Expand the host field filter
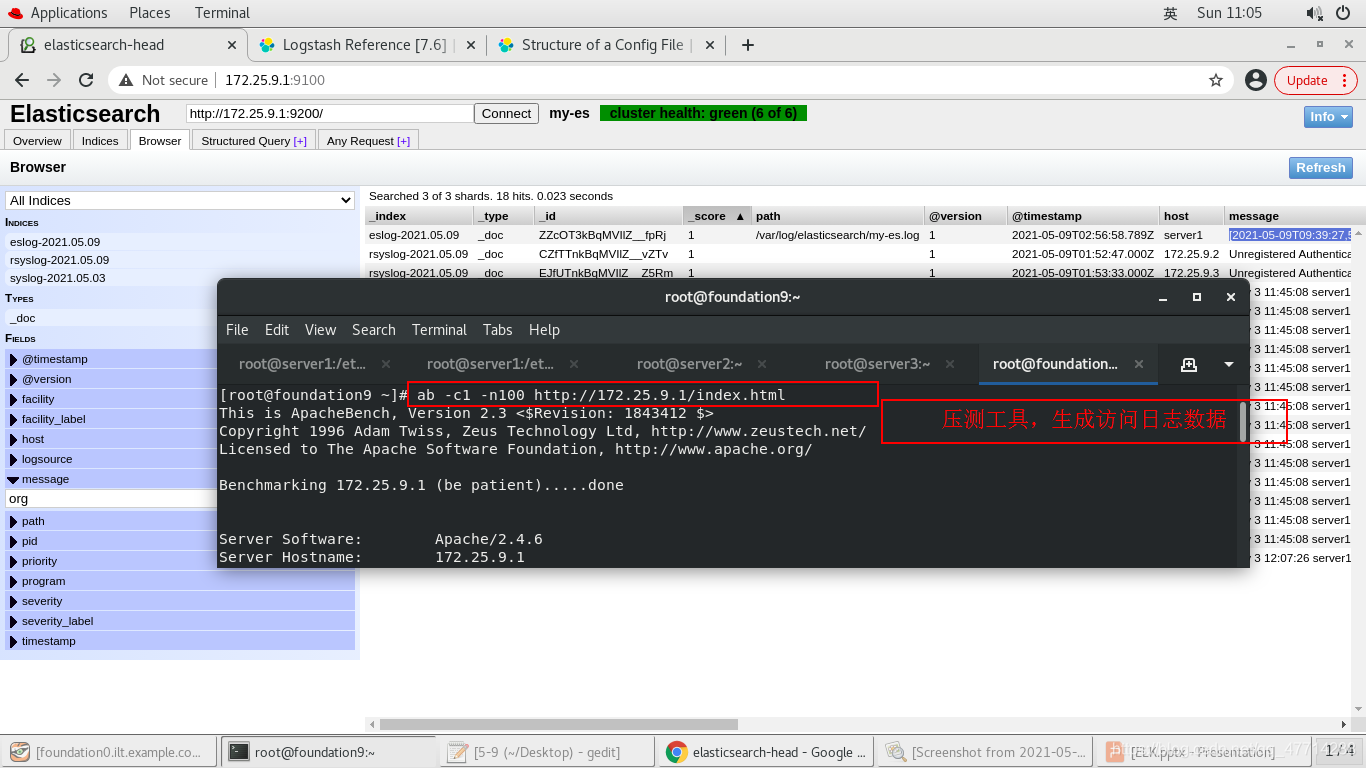 point(180,439)
